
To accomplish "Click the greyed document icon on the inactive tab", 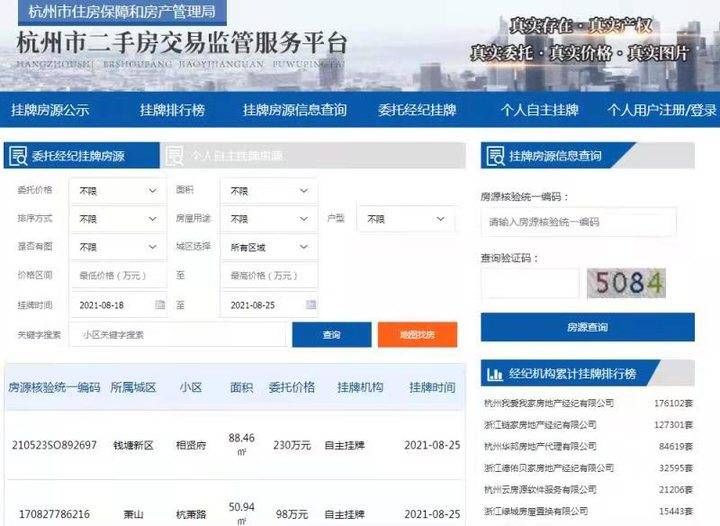I will 174,156.
